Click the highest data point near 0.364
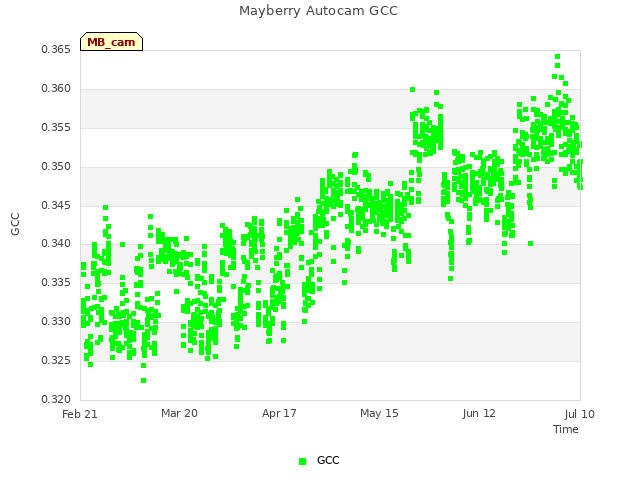Screen dimensions: 640x480 coord(558,57)
